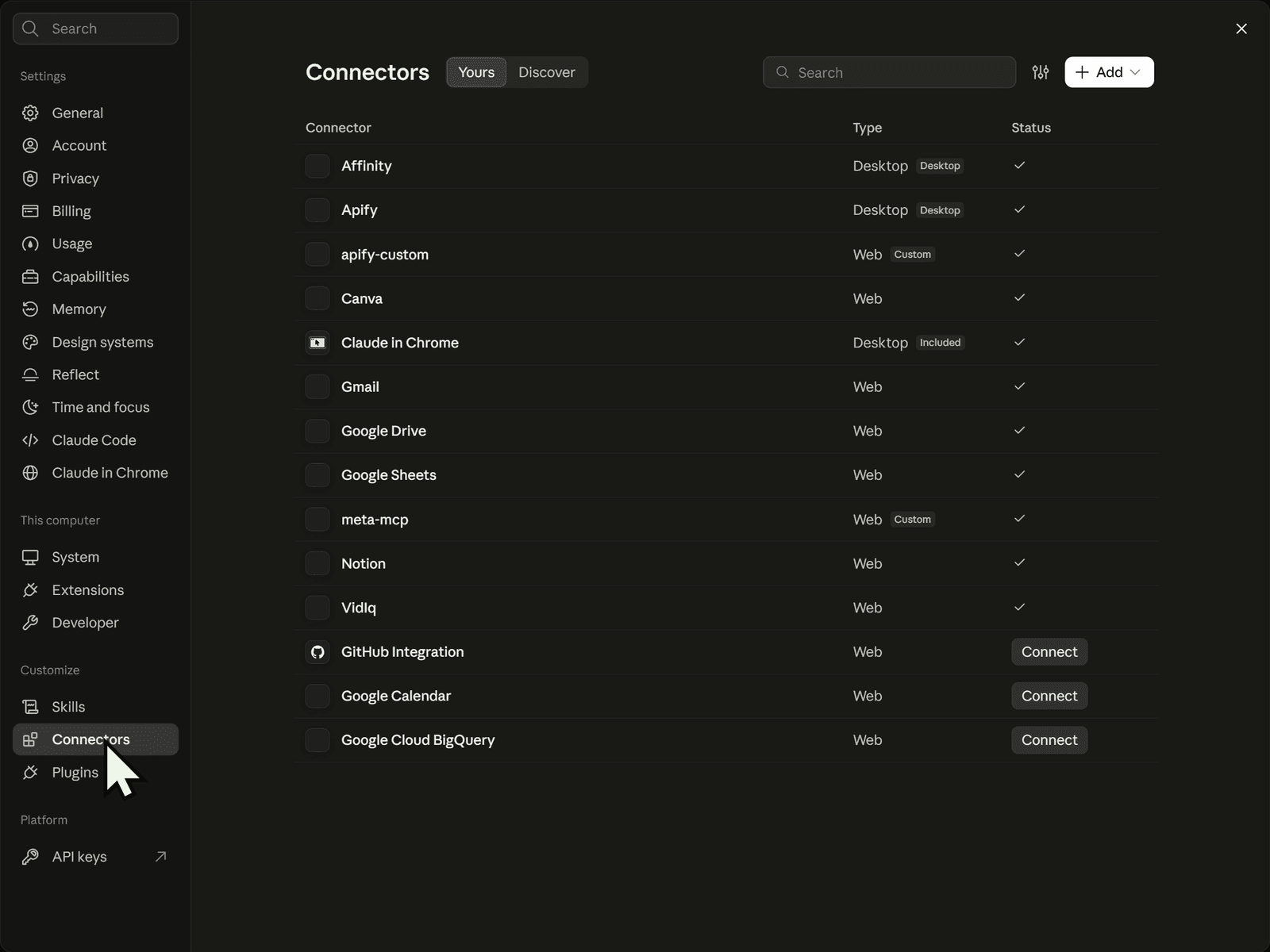Image resolution: width=1270 pixels, height=952 pixels.
Task: Click the API keys external link arrow
Action: point(161,857)
